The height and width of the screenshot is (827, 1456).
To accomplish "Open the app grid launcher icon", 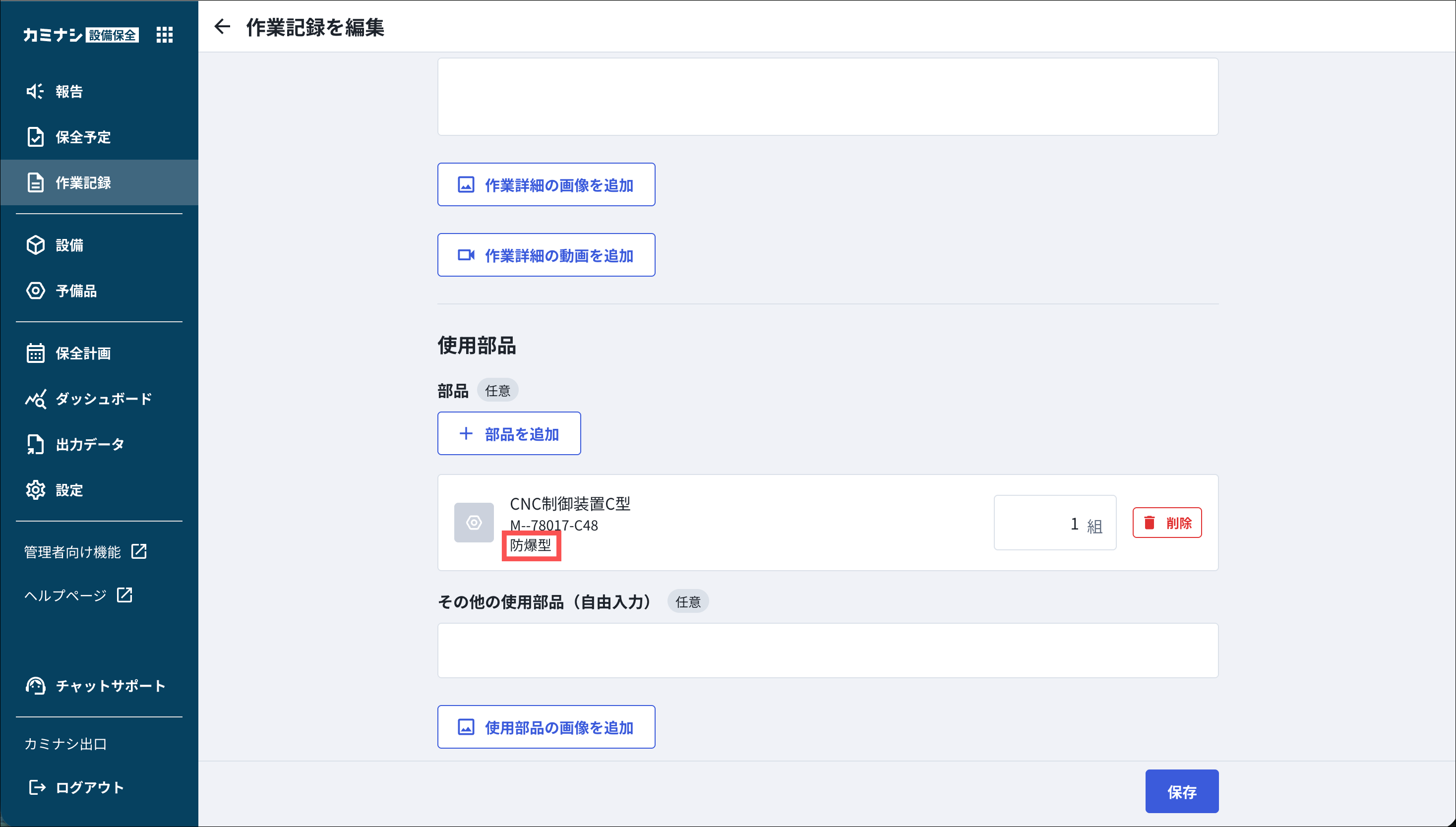I will (x=164, y=35).
